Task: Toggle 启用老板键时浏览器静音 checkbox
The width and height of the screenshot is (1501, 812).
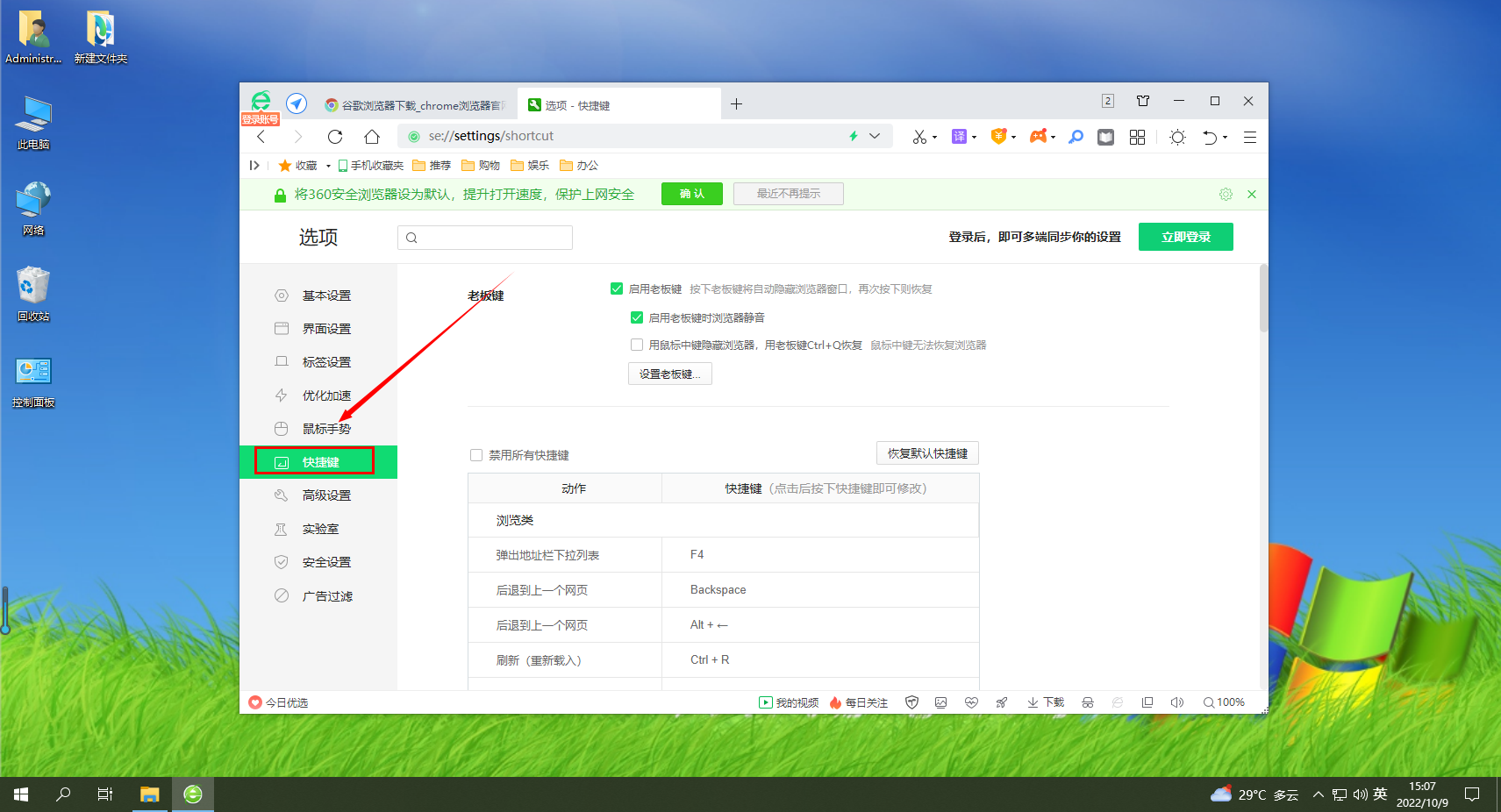Action: click(x=637, y=317)
